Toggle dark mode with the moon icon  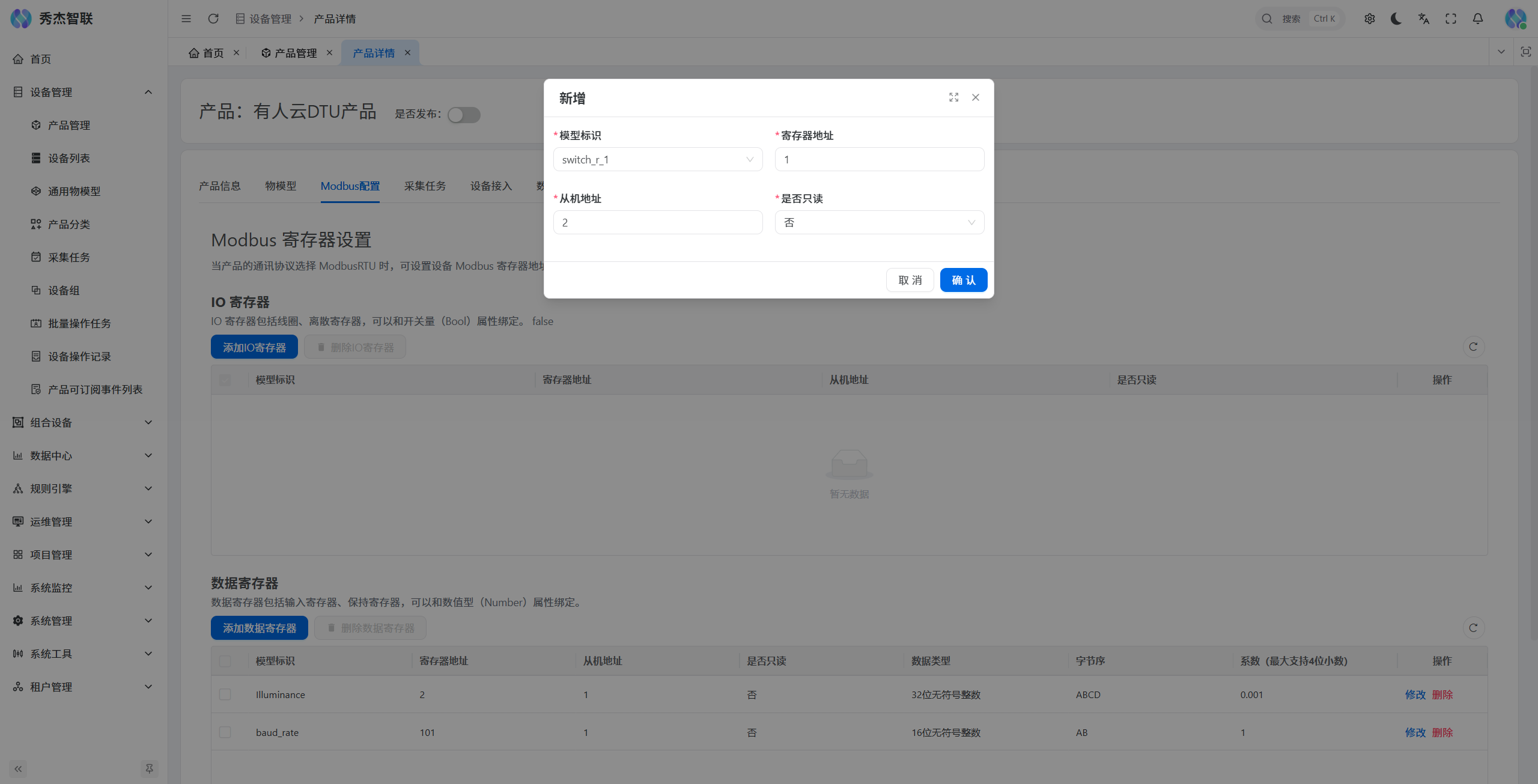pos(1396,19)
